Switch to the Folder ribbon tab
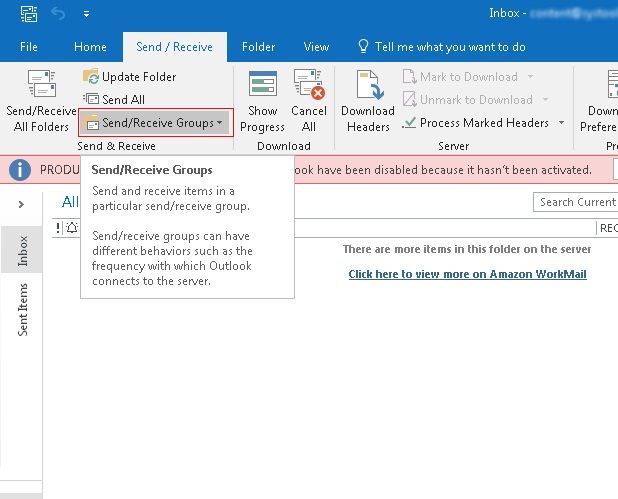The height and width of the screenshot is (499, 618). (259, 47)
